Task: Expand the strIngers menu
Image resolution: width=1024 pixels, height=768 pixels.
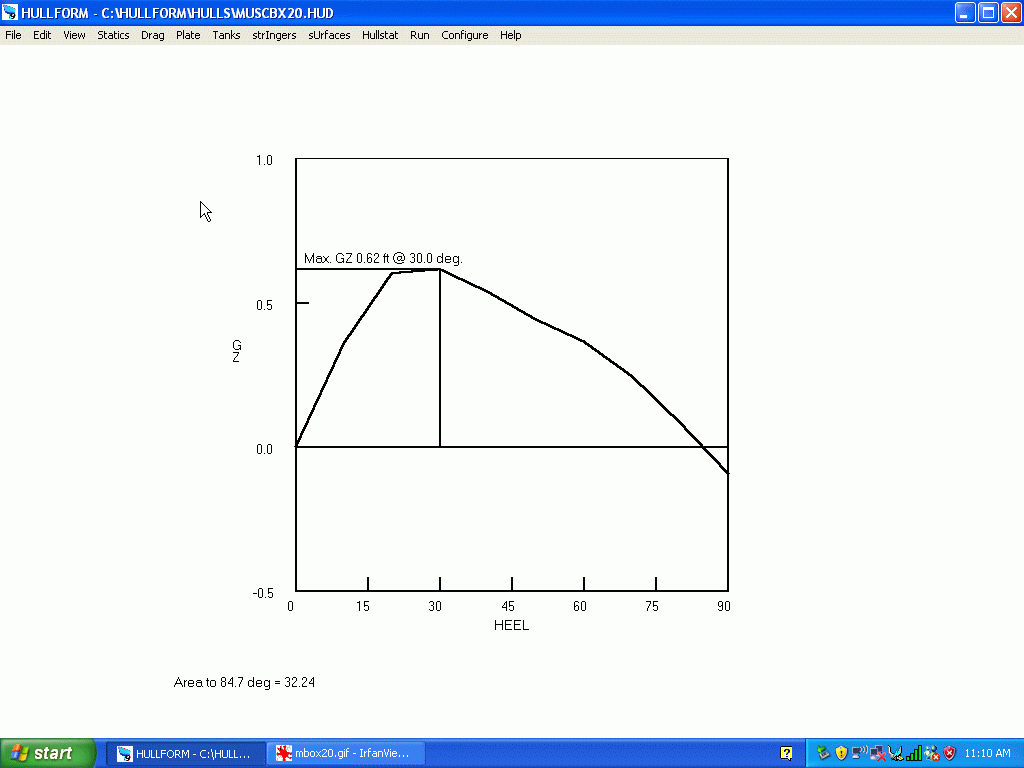Action: [x=274, y=35]
